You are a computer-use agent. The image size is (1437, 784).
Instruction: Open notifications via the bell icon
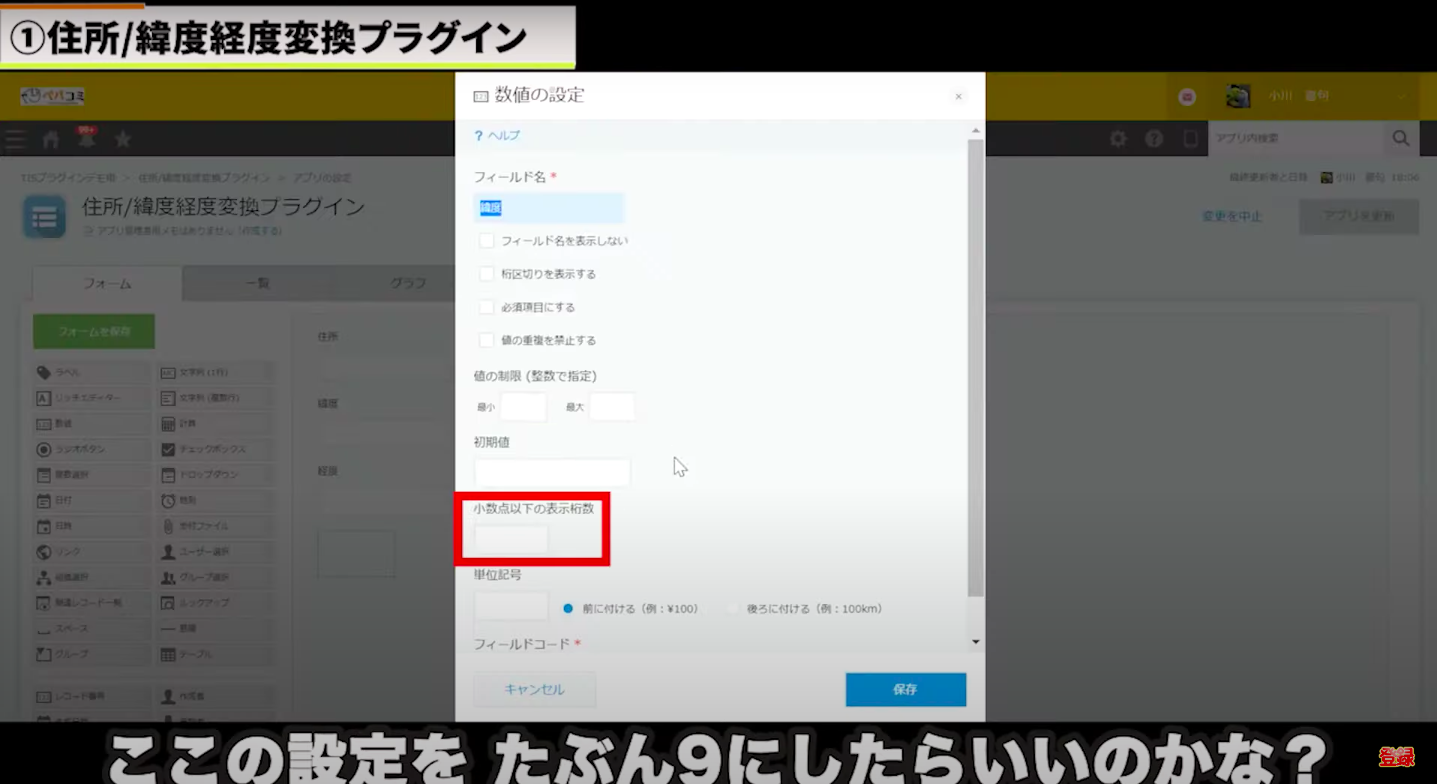pyautogui.click(x=87, y=139)
